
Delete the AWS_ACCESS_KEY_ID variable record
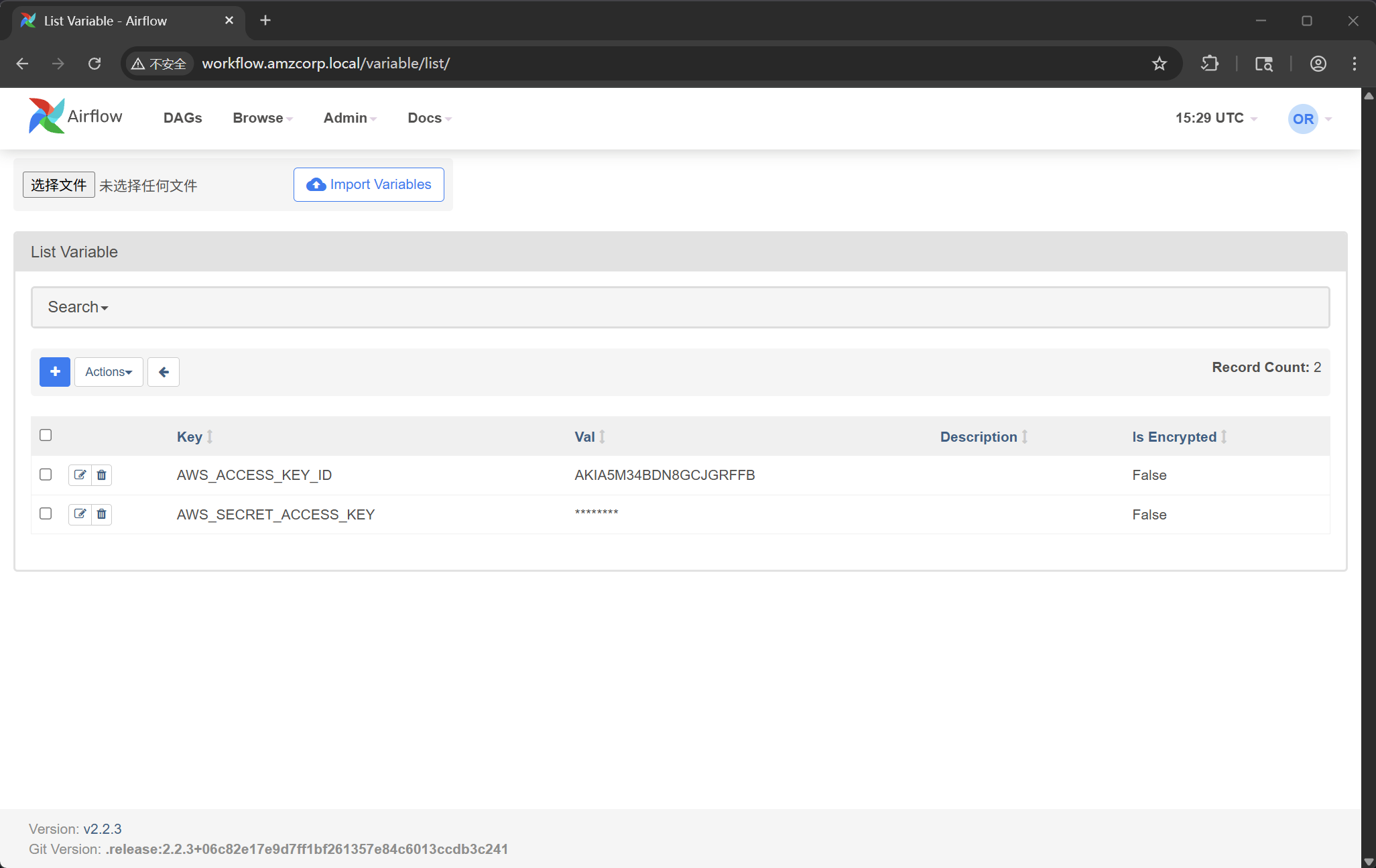pyautogui.click(x=101, y=475)
